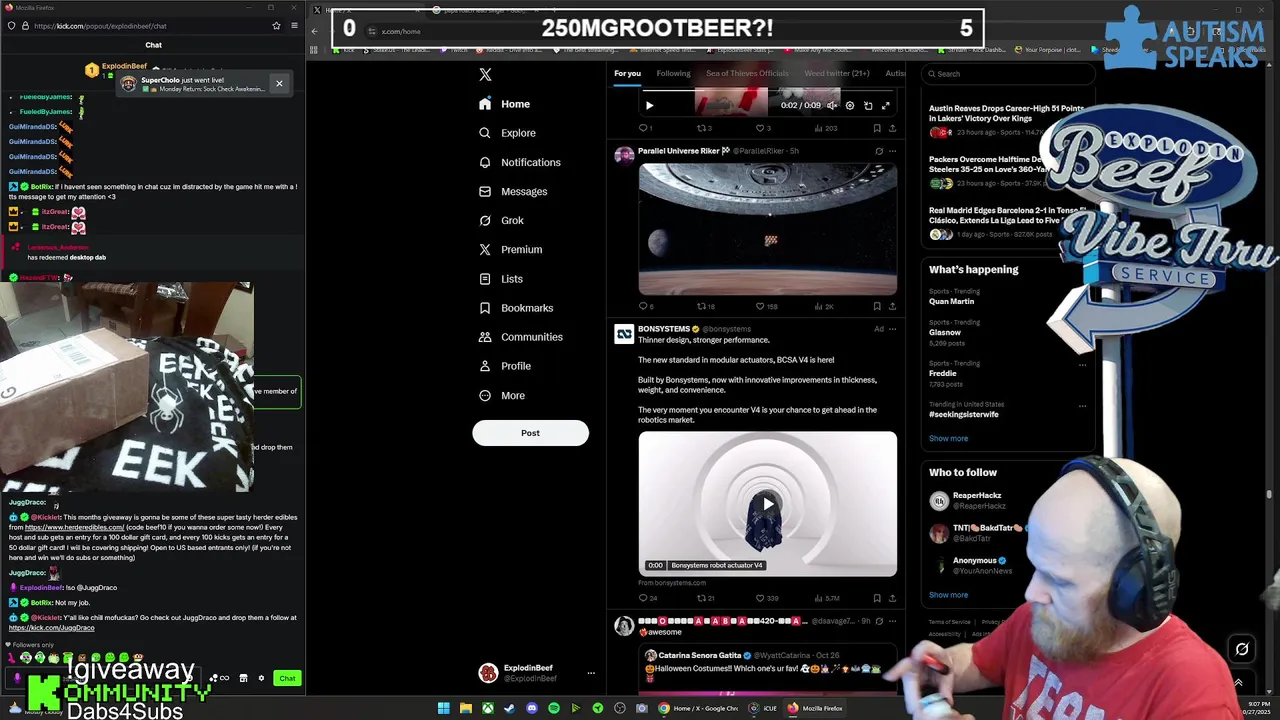Like the Bonsystems ad post
1280x720 pixels.
[x=760, y=598]
